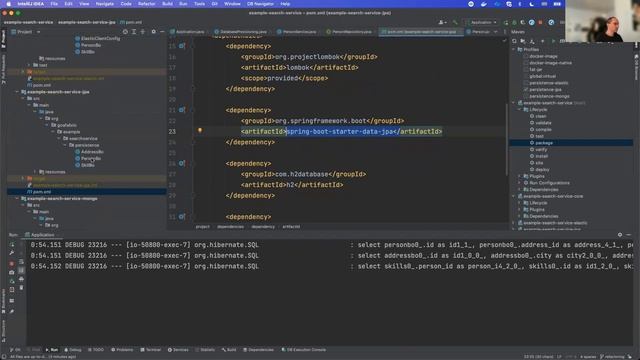Open the Build menu

(x=167, y=4)
